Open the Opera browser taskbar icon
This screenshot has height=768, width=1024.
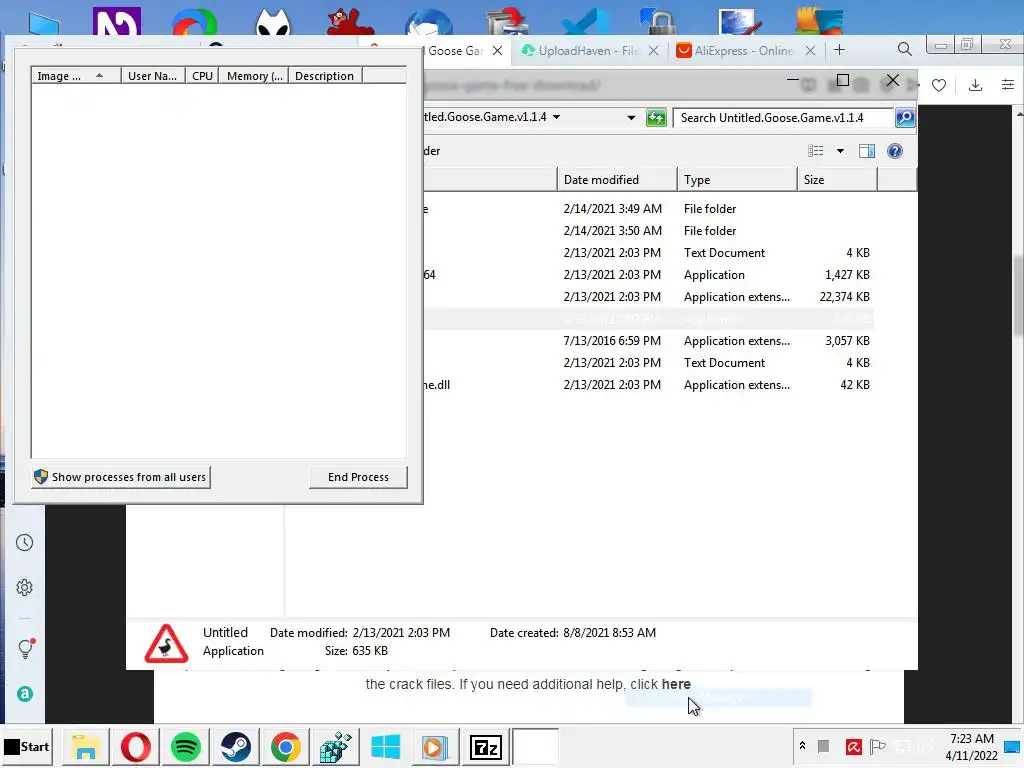click(x=136, y=747)
